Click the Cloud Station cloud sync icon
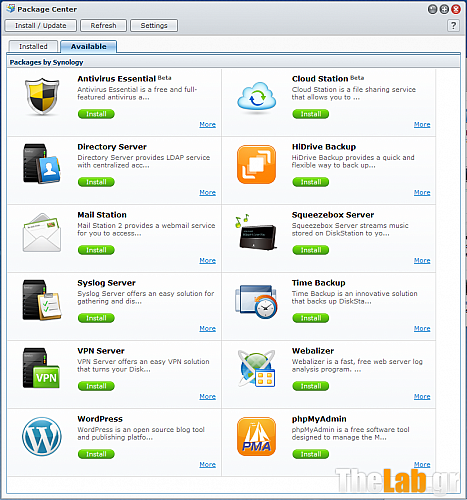 click(257, 98)
